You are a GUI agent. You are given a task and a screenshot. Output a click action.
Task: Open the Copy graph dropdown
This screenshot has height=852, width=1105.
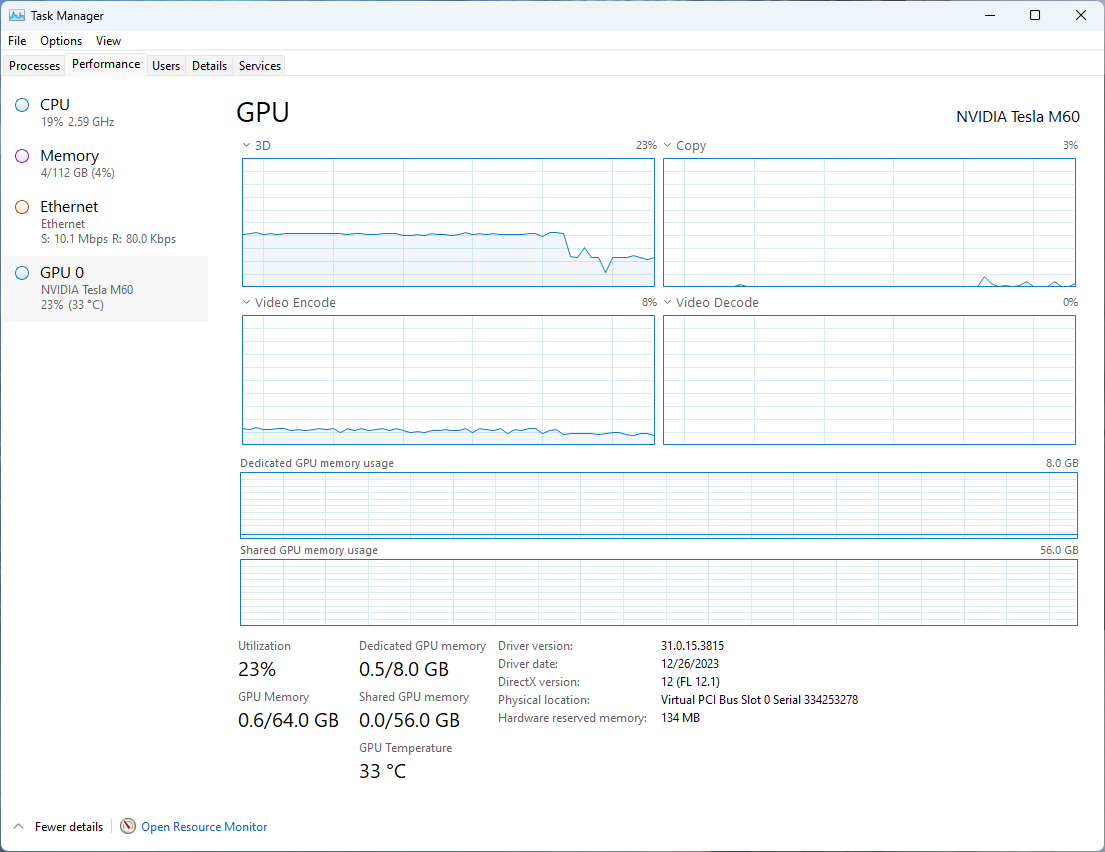[668, 146]
